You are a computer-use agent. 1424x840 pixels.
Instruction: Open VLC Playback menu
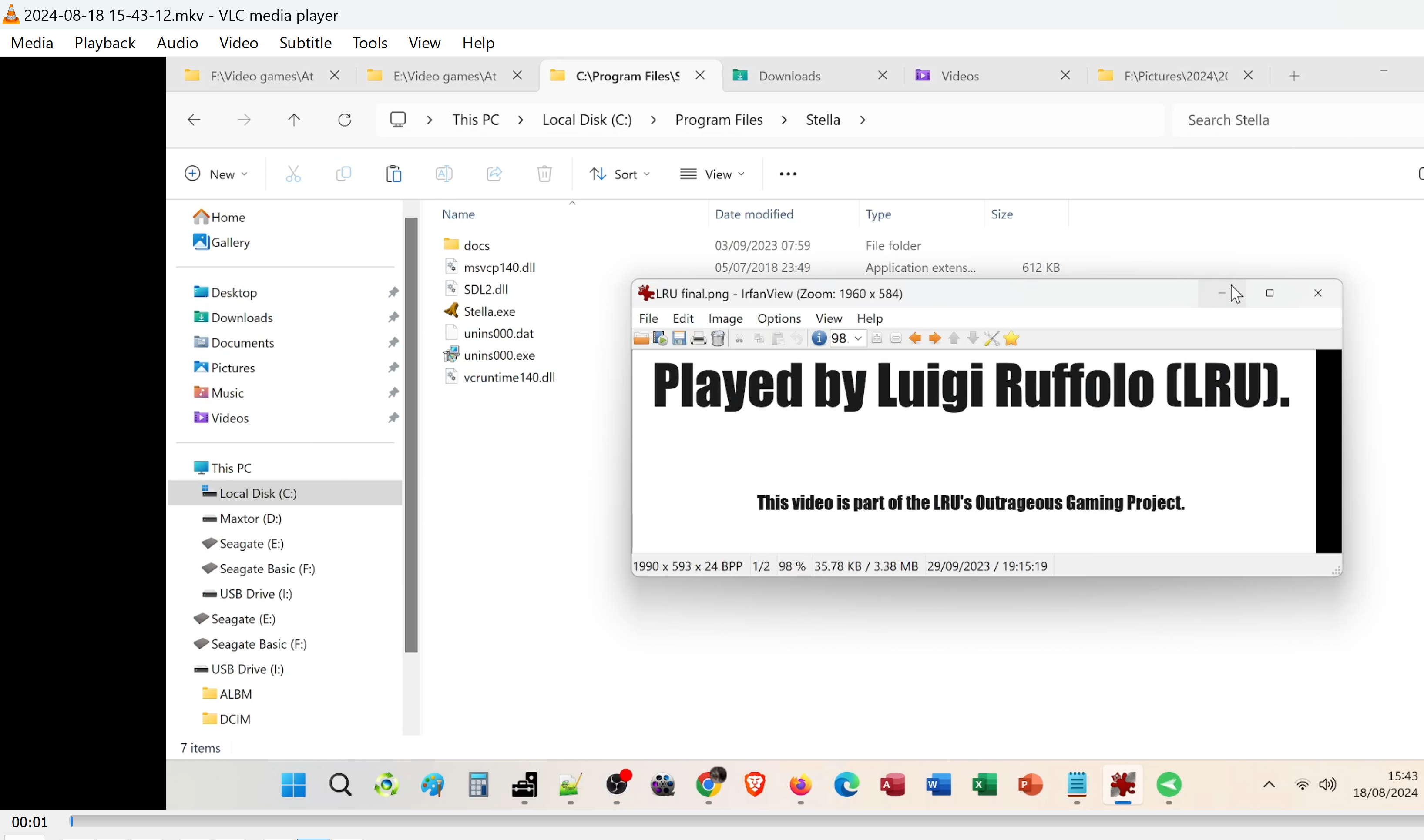tap(105, 43)
